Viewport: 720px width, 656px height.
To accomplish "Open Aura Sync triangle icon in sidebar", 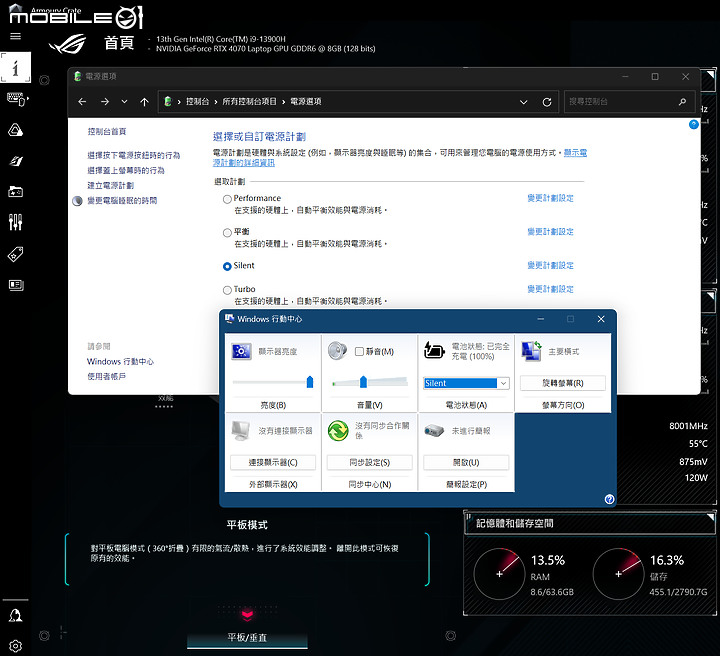I will click(x=16, y=130).
